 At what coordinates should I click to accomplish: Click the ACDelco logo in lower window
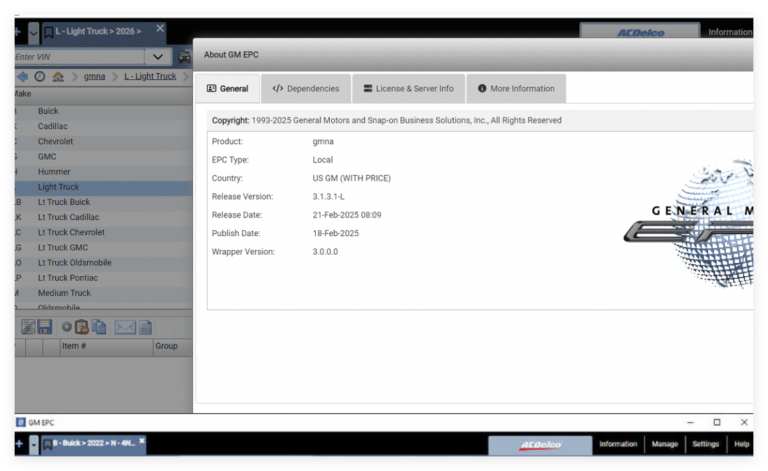(x=540, y=445)
